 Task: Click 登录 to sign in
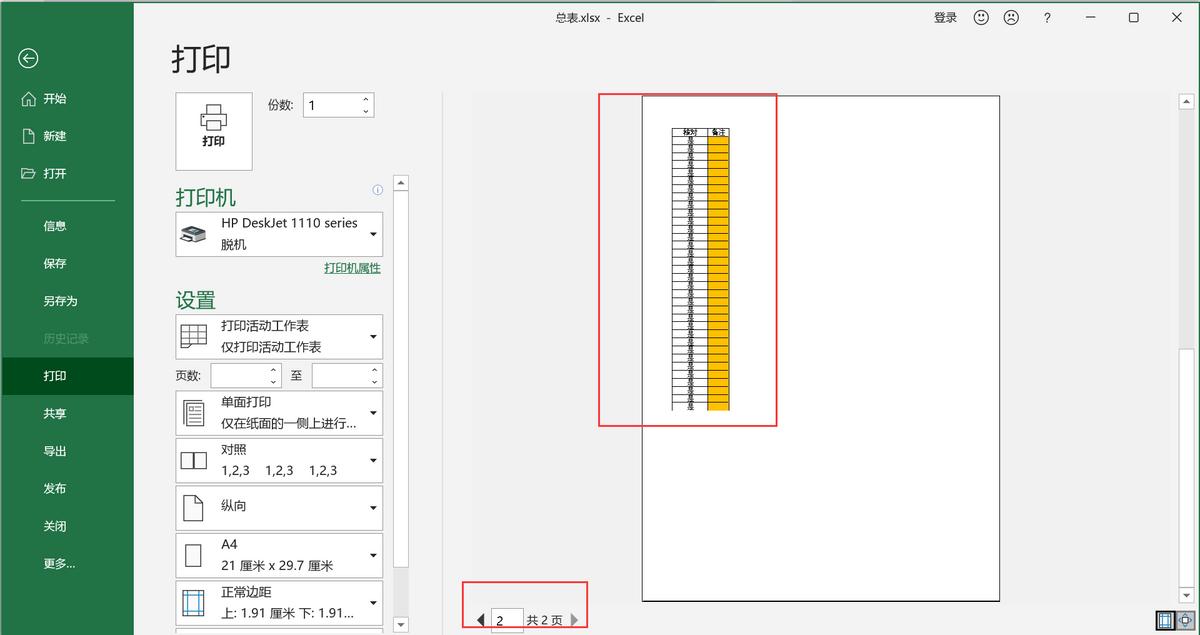coord(945,17)
